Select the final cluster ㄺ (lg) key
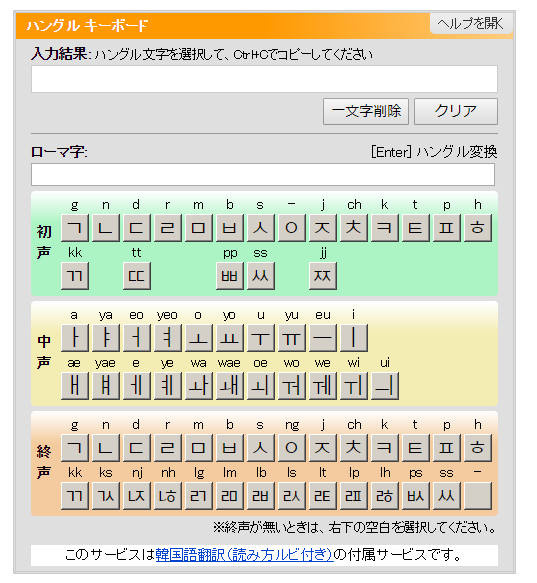 click(199, 496)
